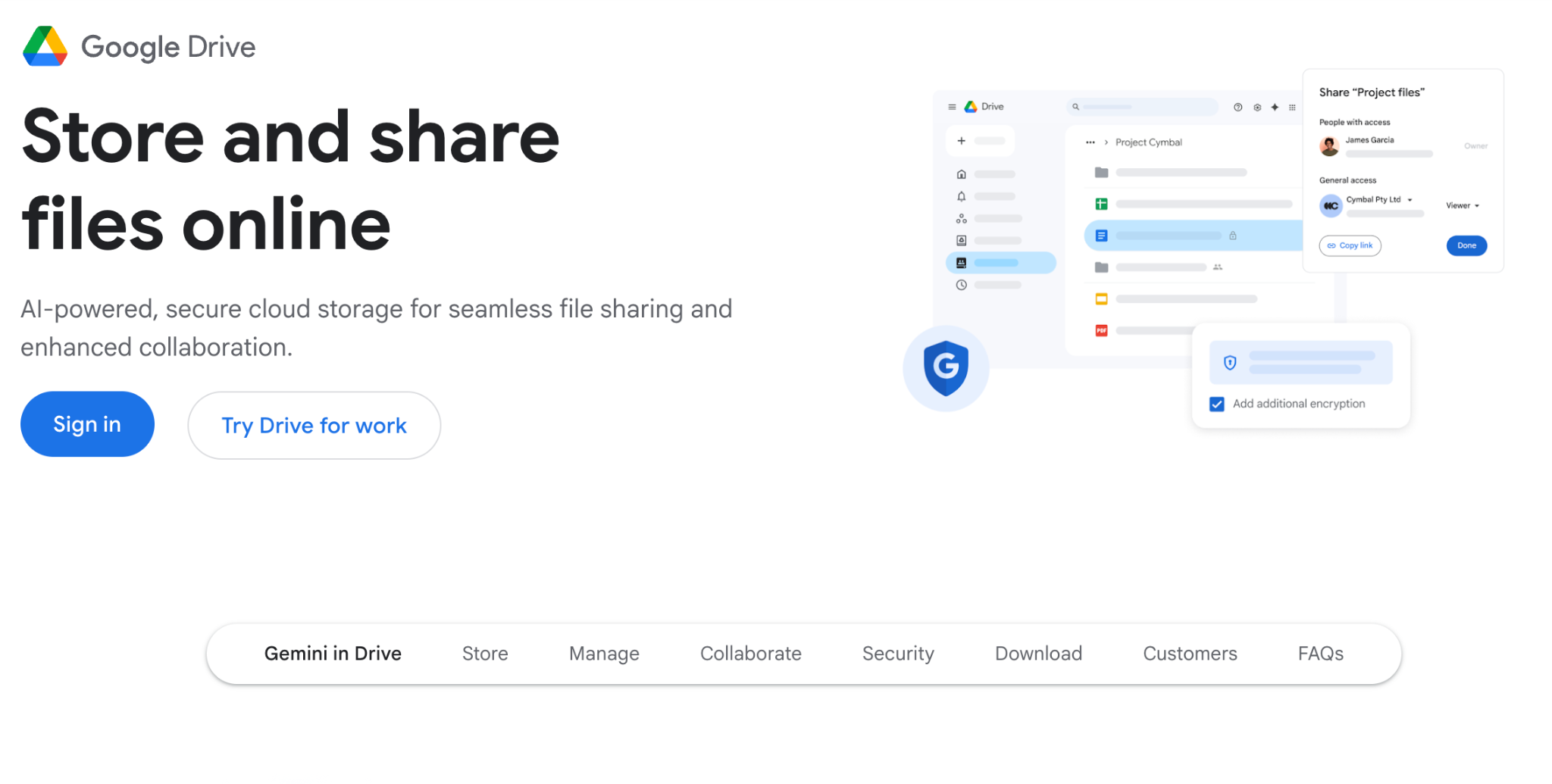
Task: Switch to the Manage tab
Action: (x=604, y=654)
